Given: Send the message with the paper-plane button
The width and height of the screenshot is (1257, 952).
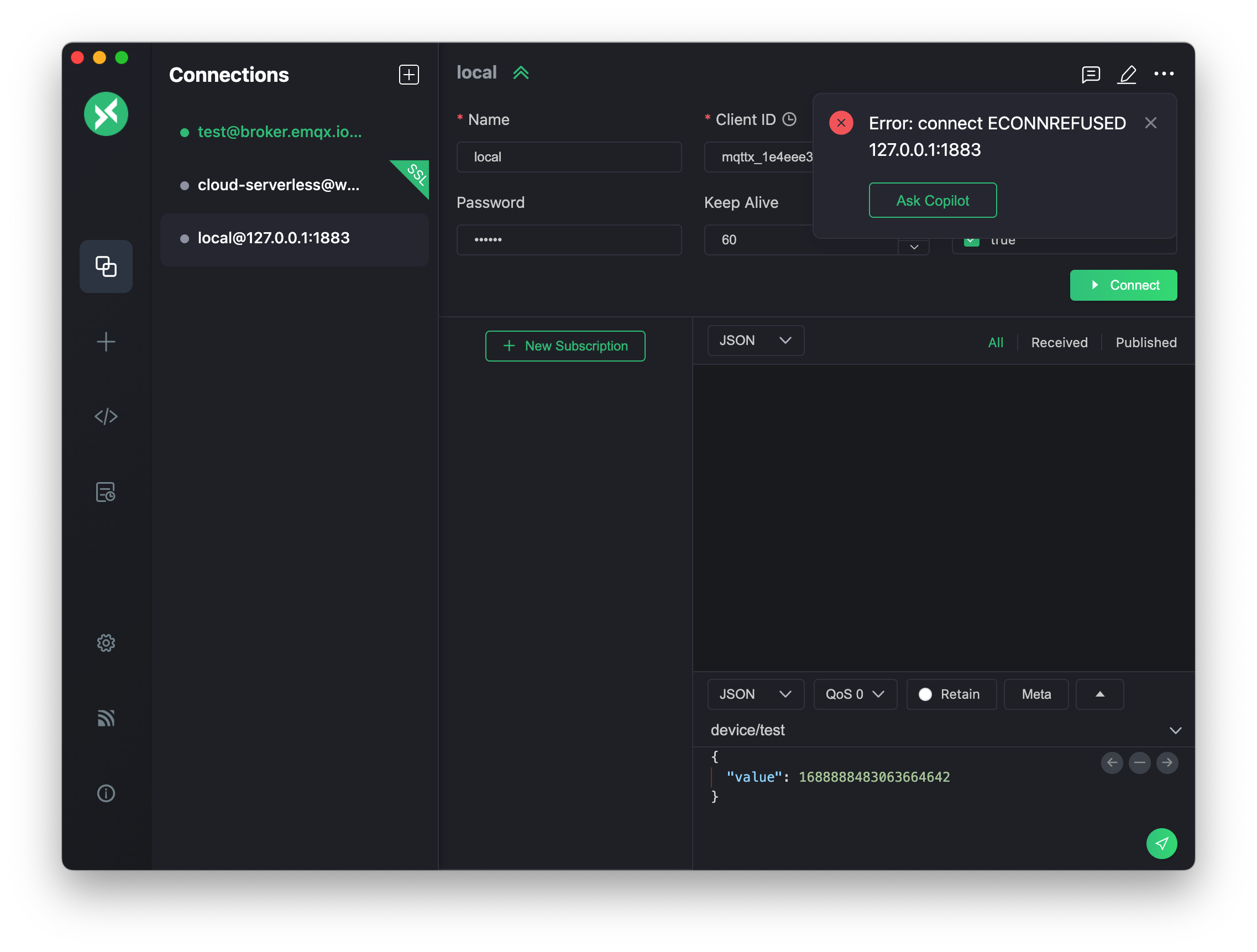Looking at the screenshot, I should click(x=1161, y=844).
